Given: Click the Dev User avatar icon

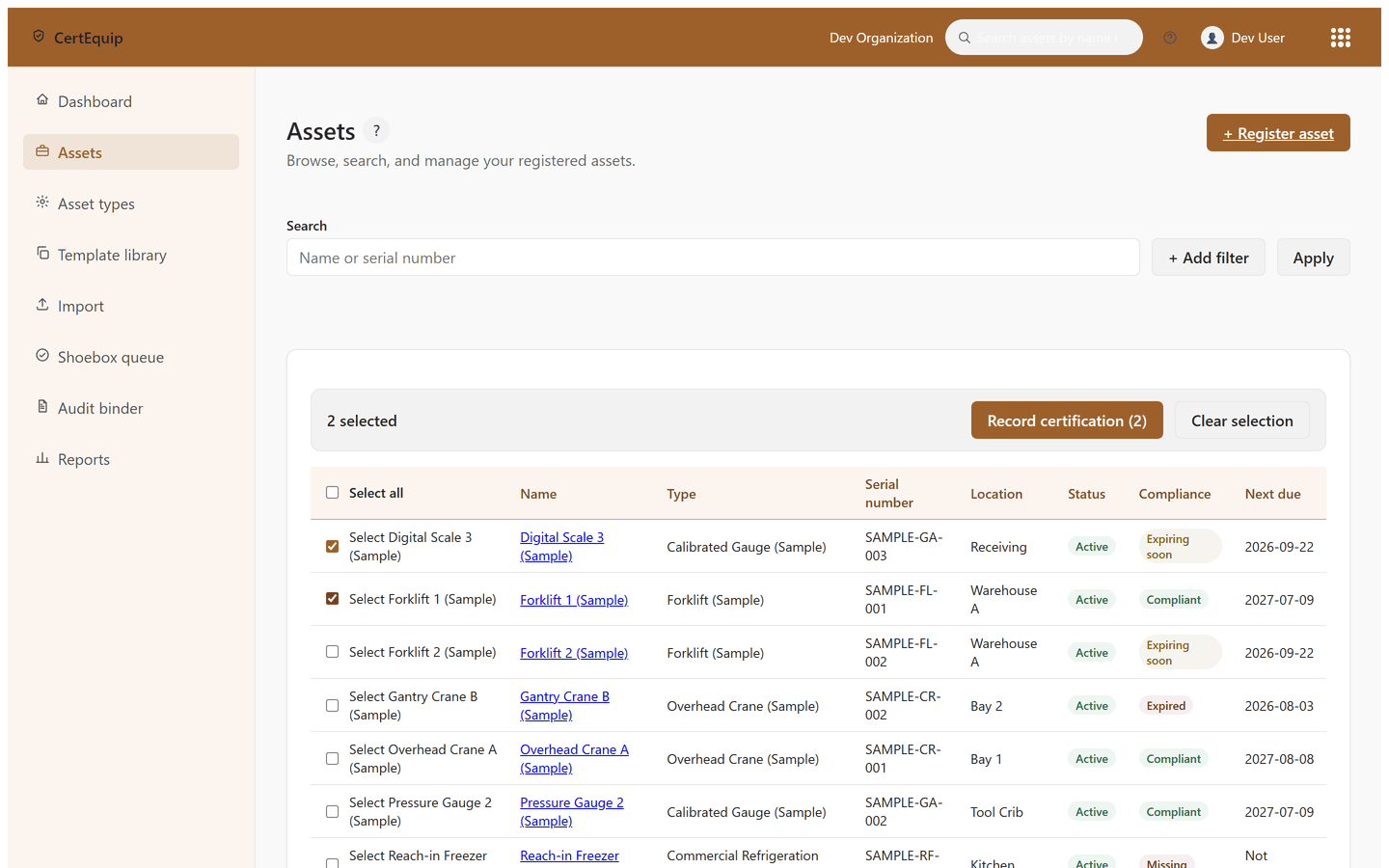Looking at the screenshot, I should coord(1212,38).
